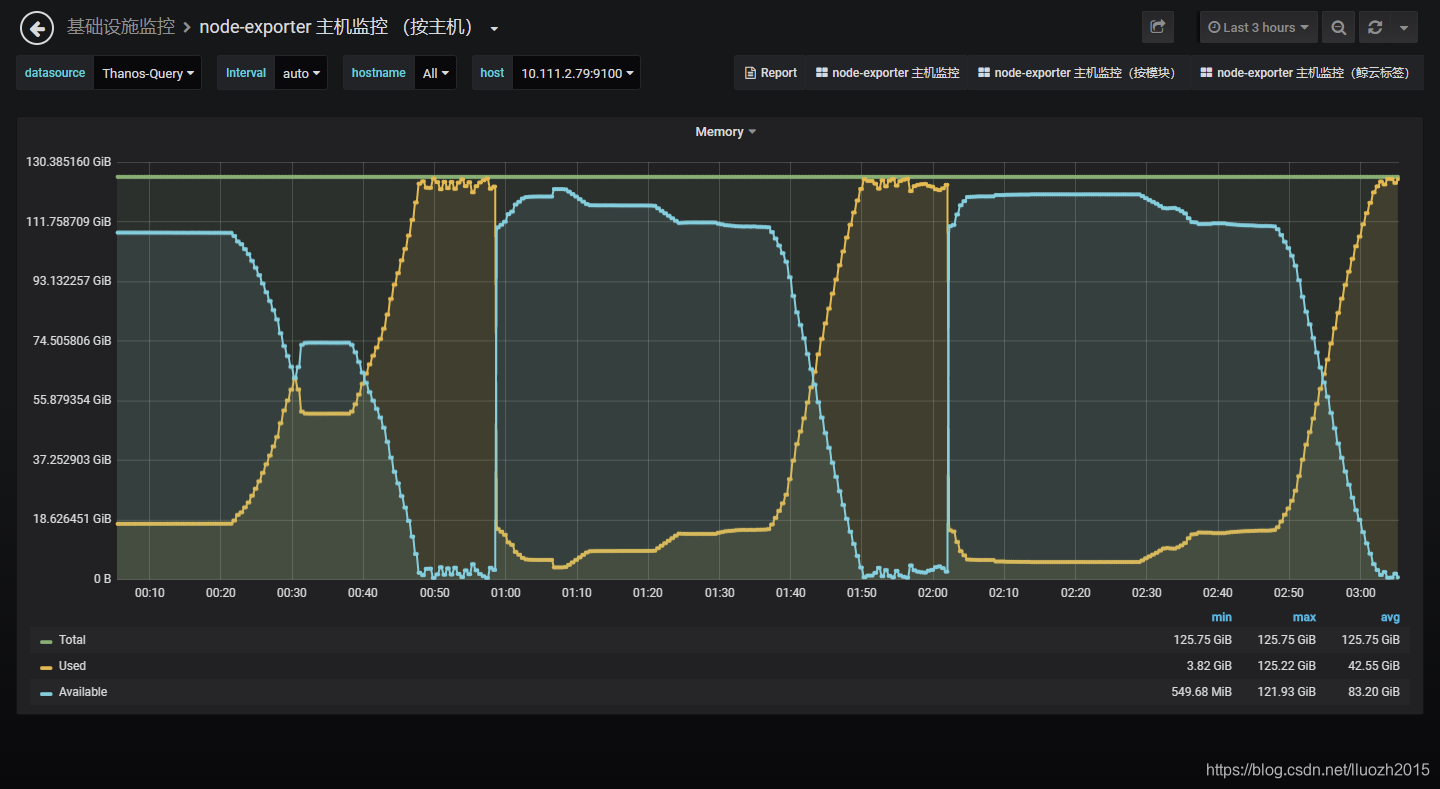
Task: Open node-exporter 主机监控 dashboard link
Action: [887, 73]
